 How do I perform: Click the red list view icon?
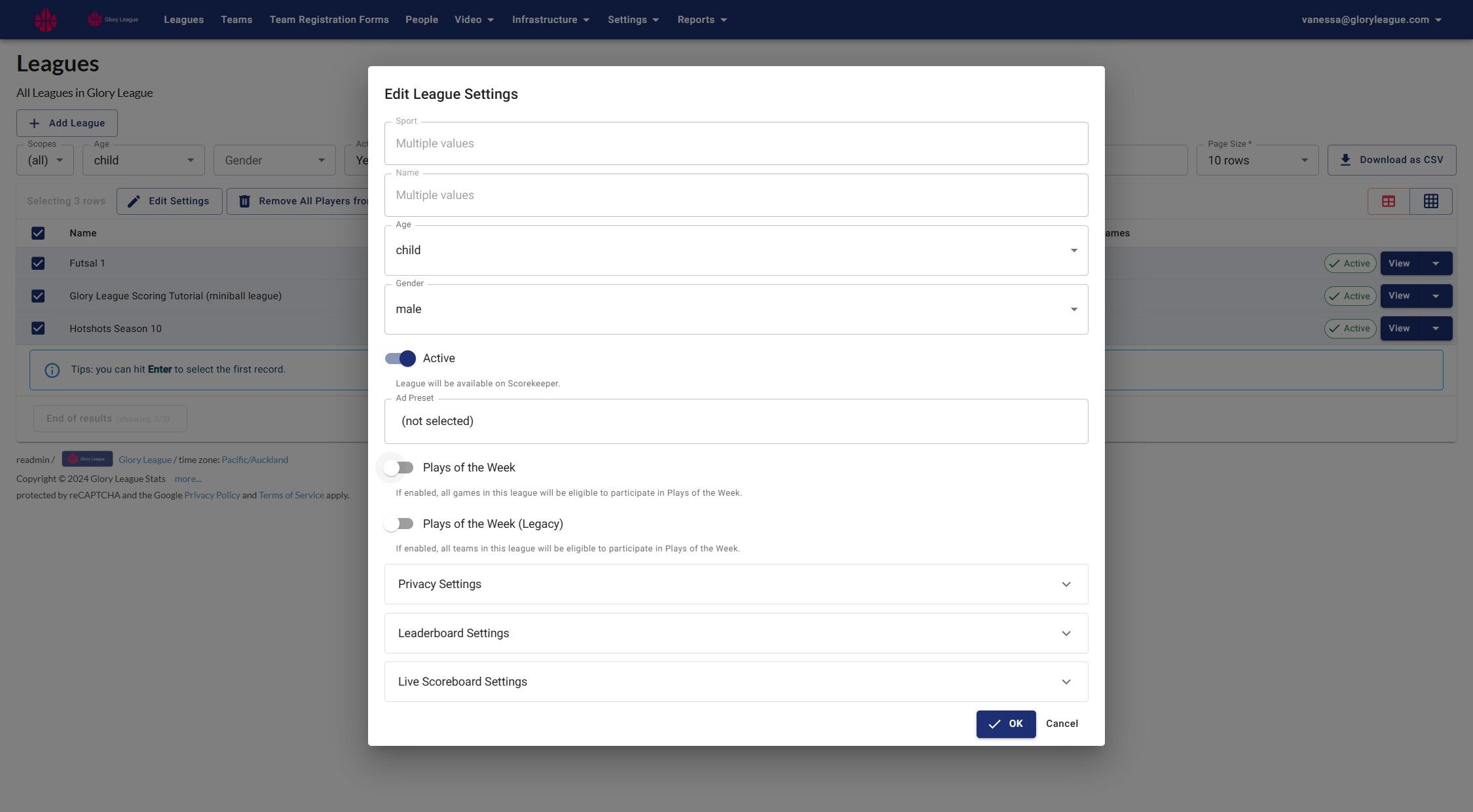pos(1388,201)
